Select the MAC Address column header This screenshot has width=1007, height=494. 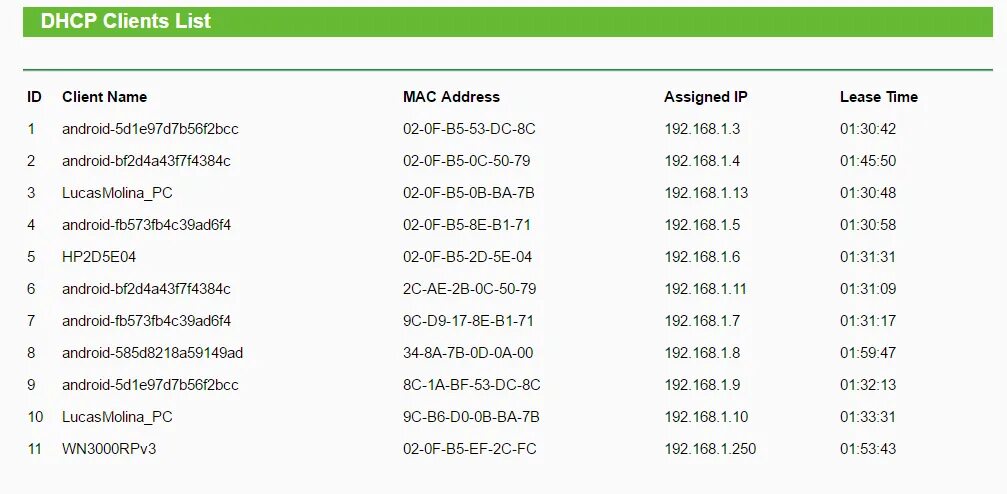pos(451,97)
